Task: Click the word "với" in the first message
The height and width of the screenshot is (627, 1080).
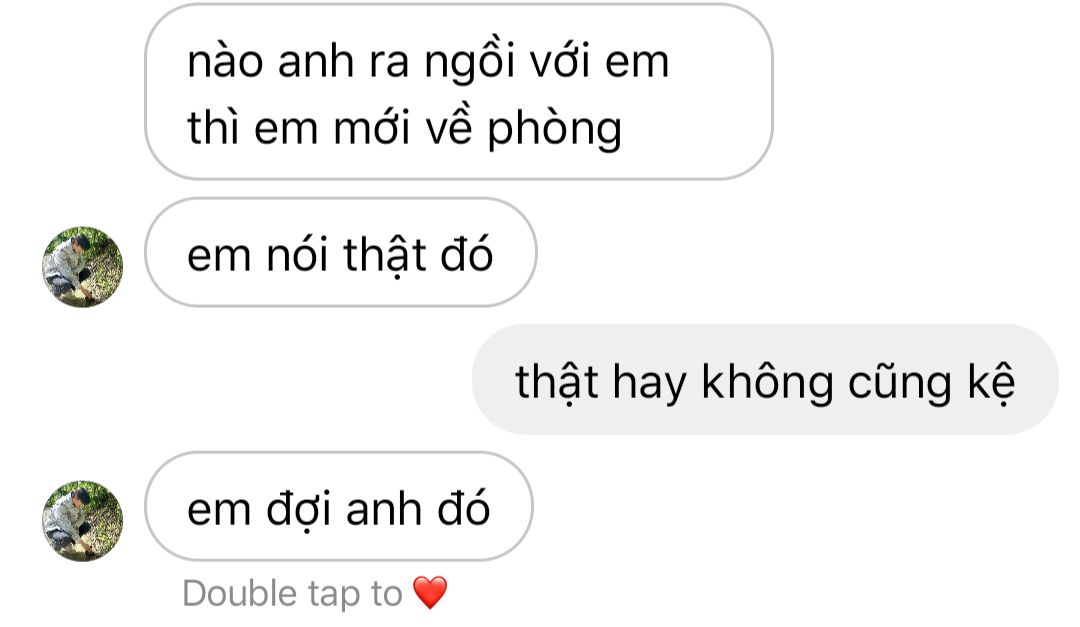Action: (x=560, y=63)
